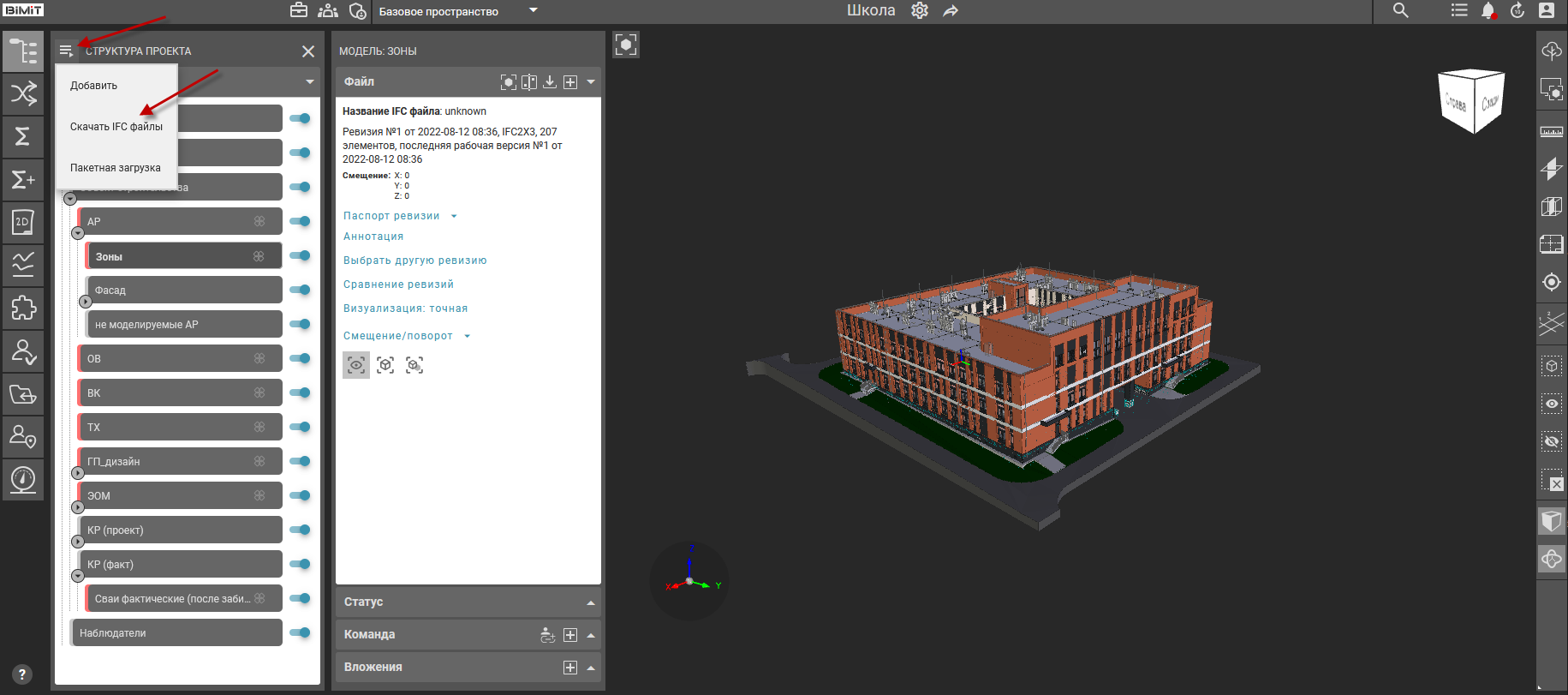Click the shuffle-arrows icon in left sidebar
1568x695 pixels.
(23, 93)
